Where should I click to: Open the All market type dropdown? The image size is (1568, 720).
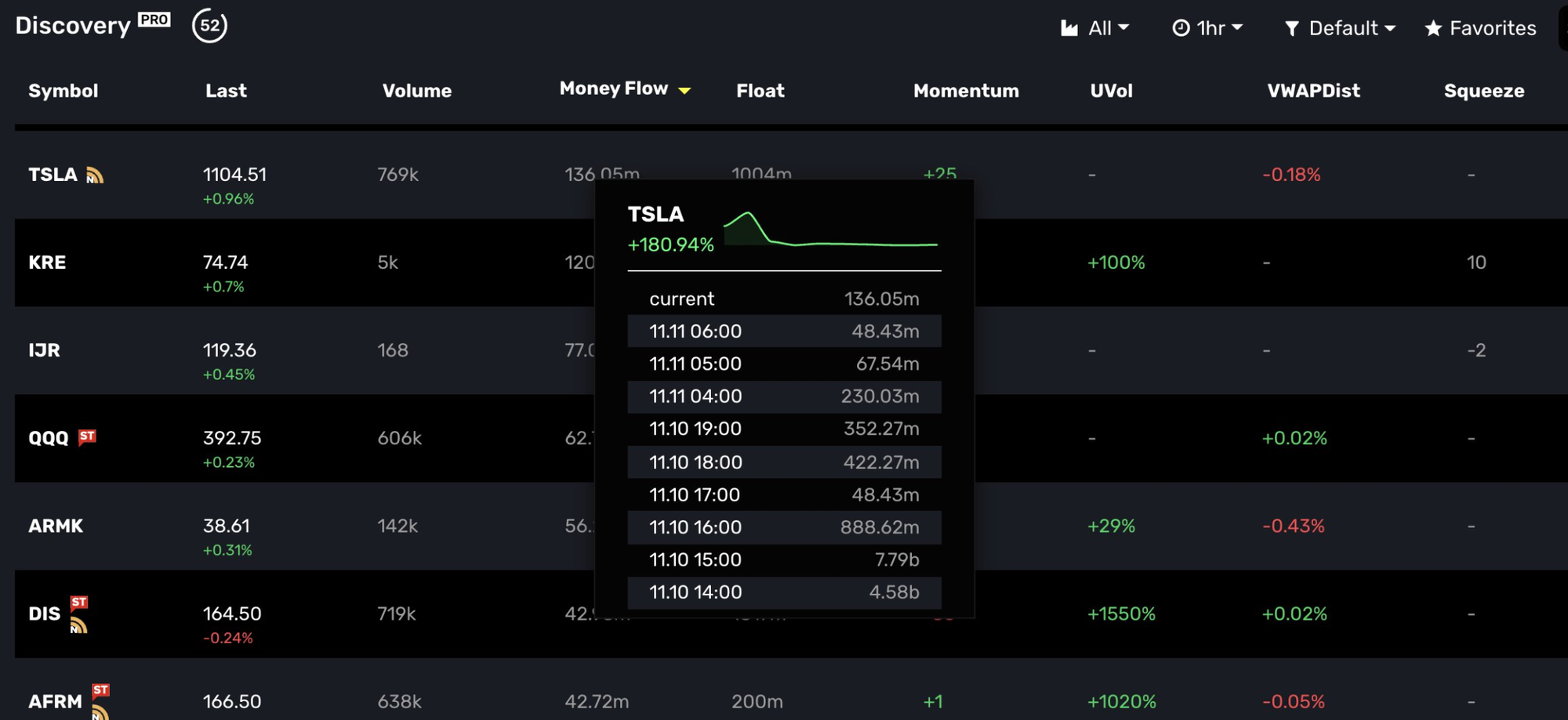click(1095, 28)
